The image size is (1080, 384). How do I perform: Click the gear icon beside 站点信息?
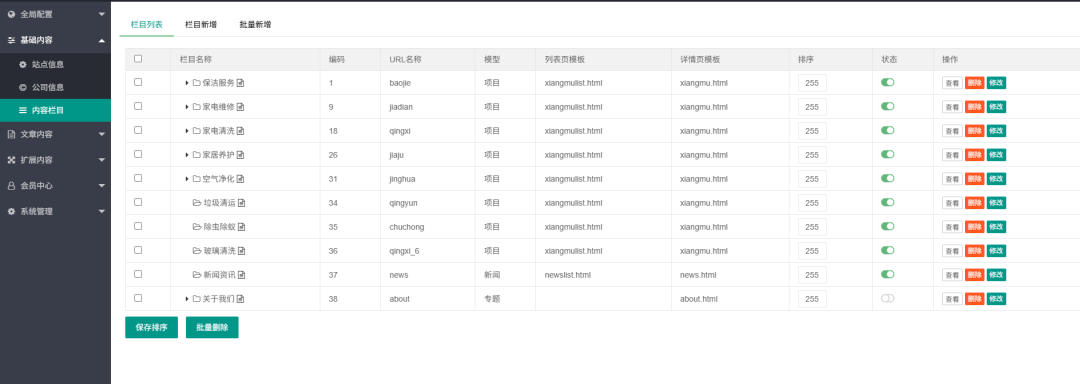[x=23, y=65]
